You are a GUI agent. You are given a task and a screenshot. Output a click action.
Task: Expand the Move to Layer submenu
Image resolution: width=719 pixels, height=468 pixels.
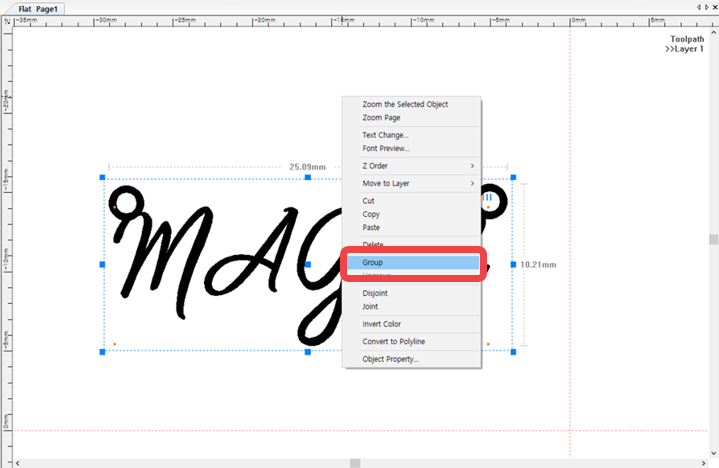[412, 183]
